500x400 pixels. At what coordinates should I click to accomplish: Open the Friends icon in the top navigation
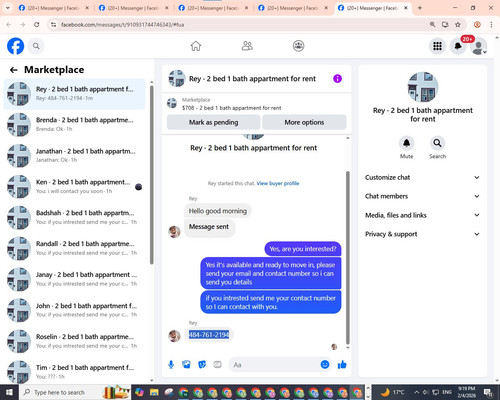247,46
